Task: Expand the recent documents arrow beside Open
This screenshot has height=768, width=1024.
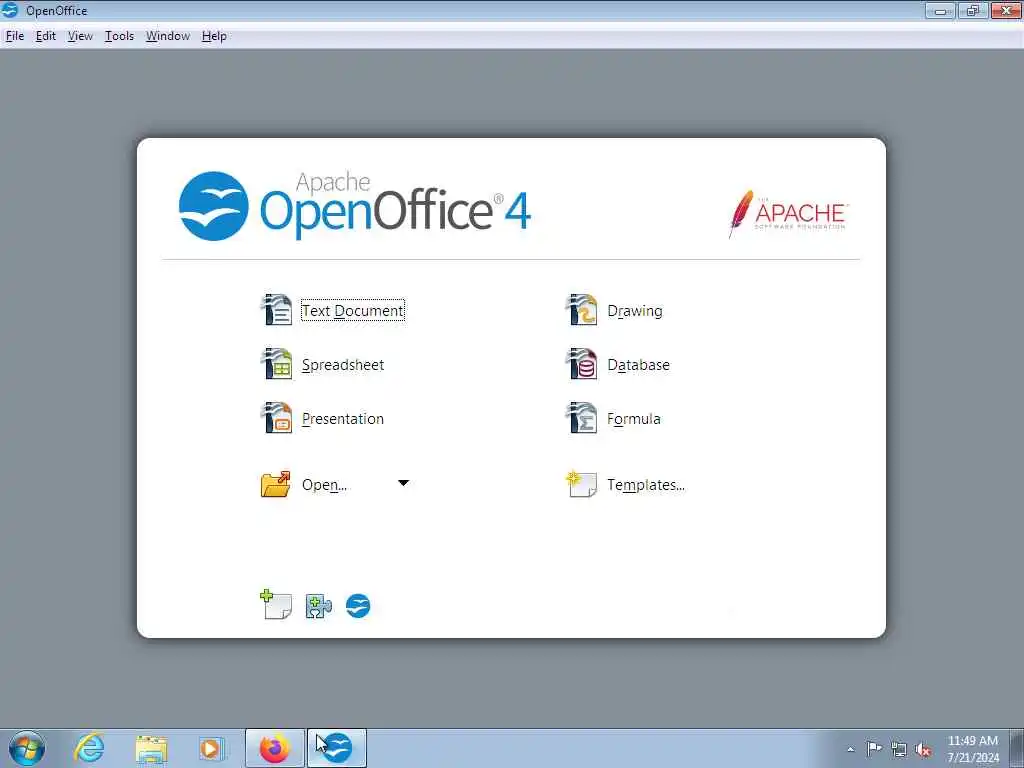Action: coord(403,483)
